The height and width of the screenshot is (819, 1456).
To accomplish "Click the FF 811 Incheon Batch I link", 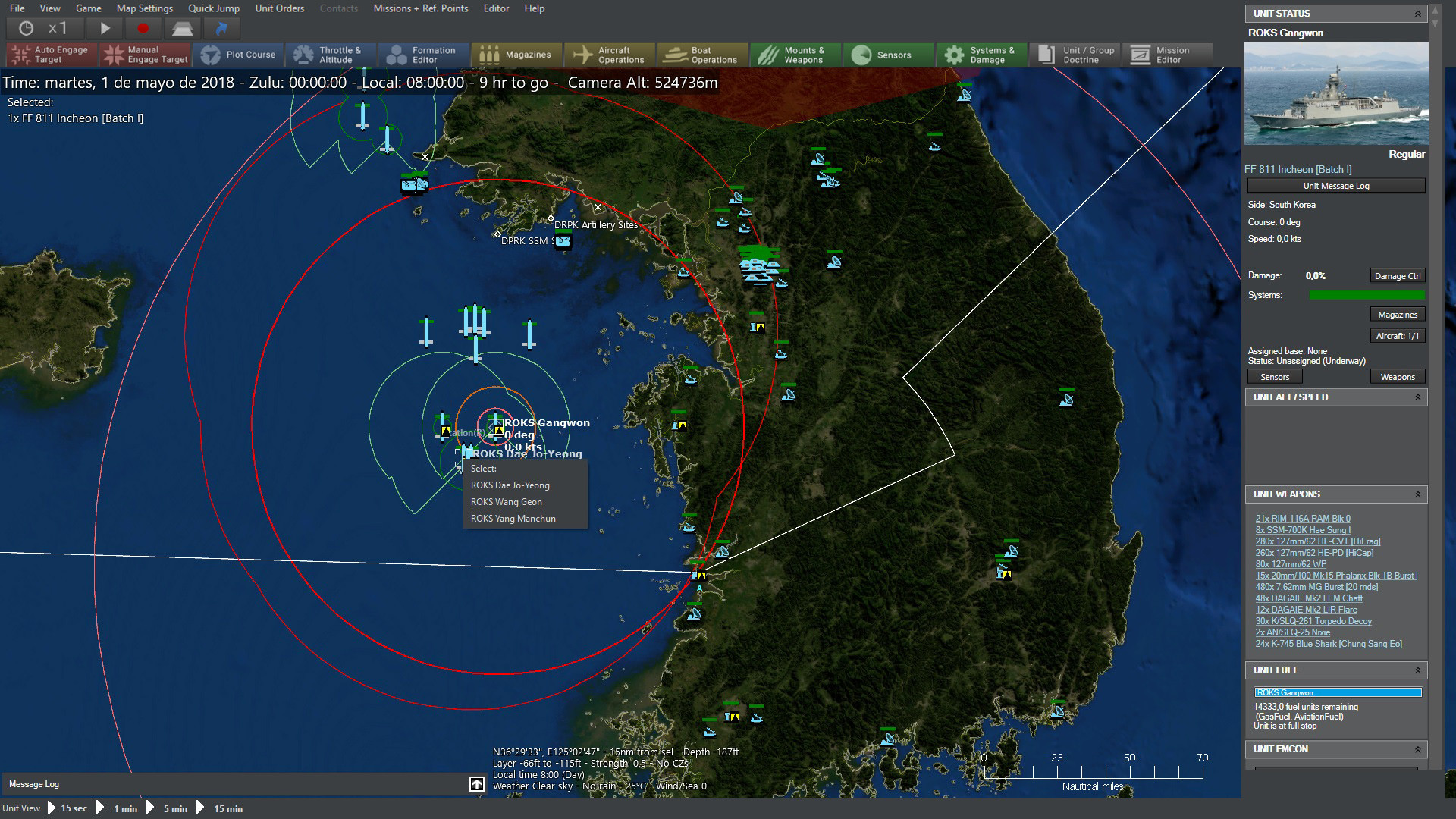I will 1300,169.
